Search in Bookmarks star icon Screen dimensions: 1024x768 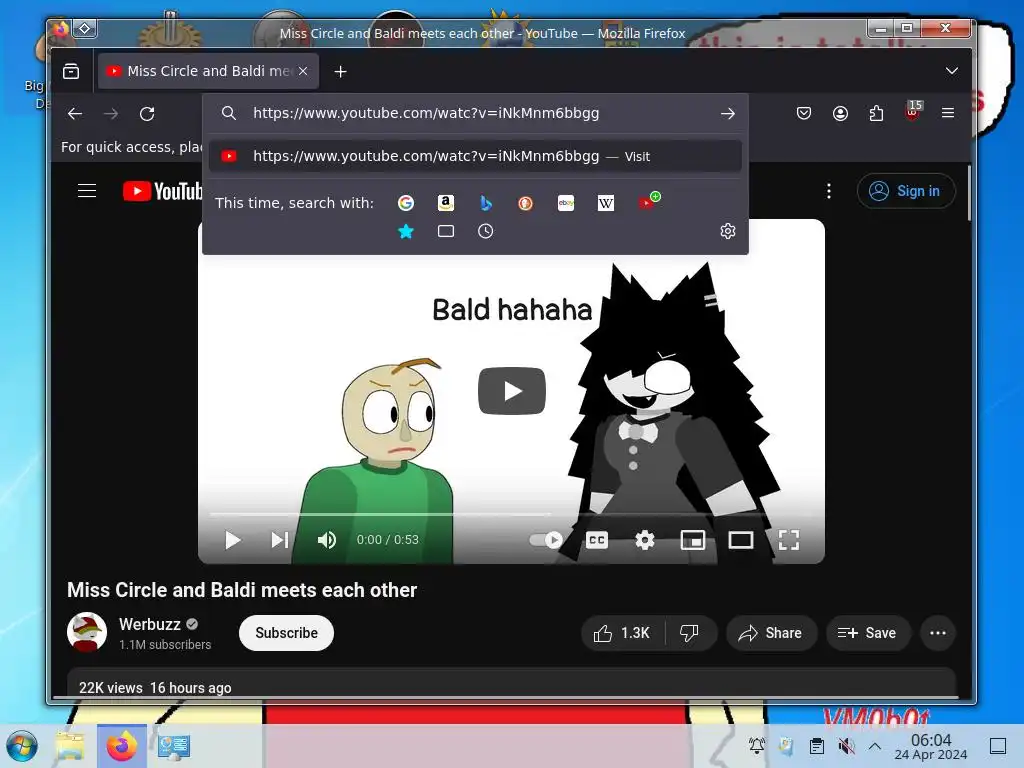(406, 231)
